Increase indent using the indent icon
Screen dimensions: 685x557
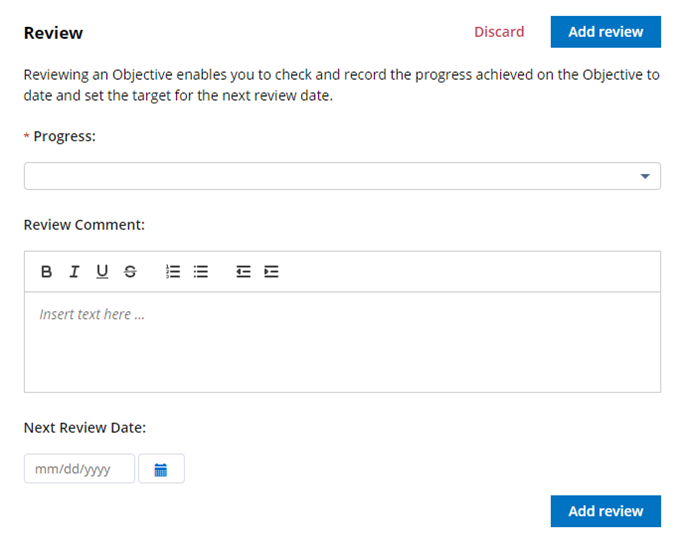click(x=271, y=272)
